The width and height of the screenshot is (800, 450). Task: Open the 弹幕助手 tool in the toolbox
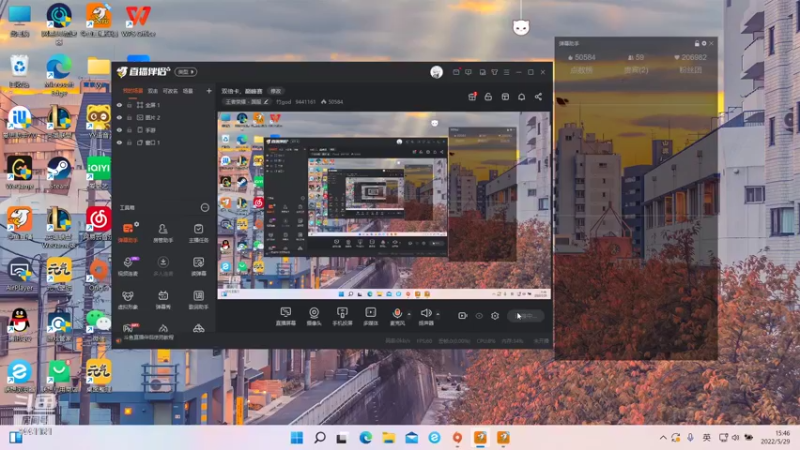click(128, 232)
